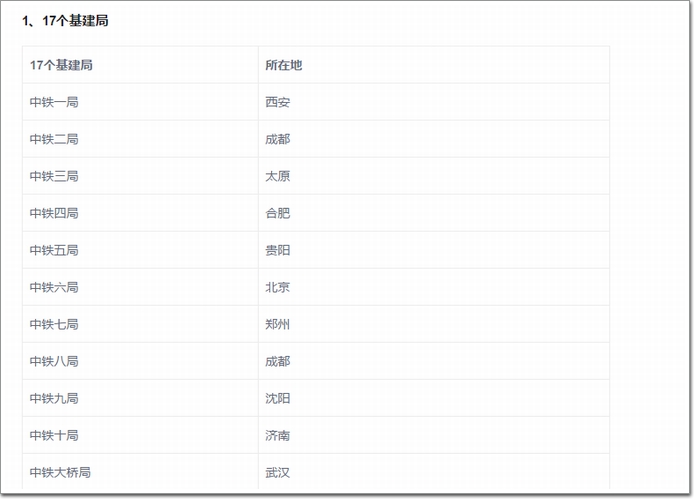694x499 pixels.
Task: Click the heading '1、17个基建局'
Action: click(x=66, y=21)
